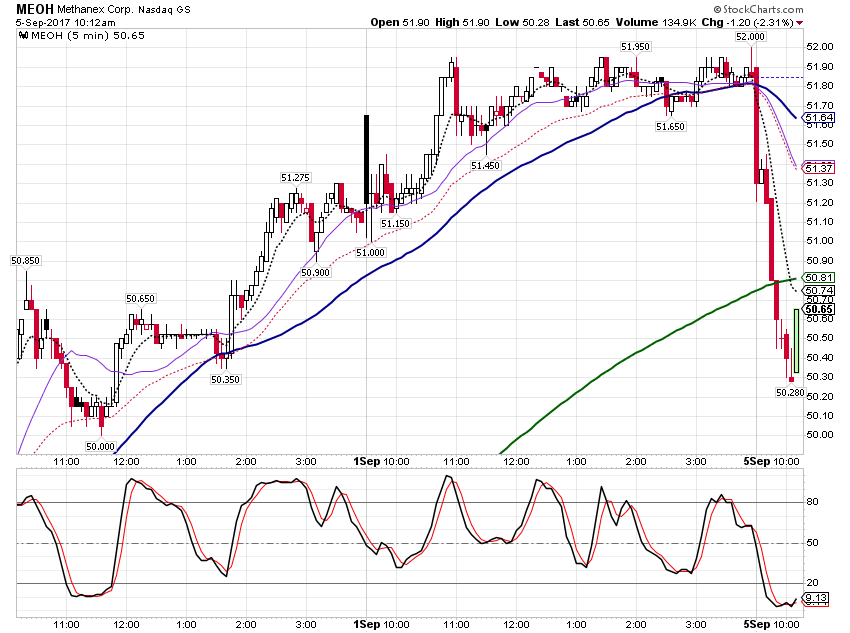
Task: Click the 20 level label on stochastic panel
Action: pyautogui.click(x=813, y=583)
